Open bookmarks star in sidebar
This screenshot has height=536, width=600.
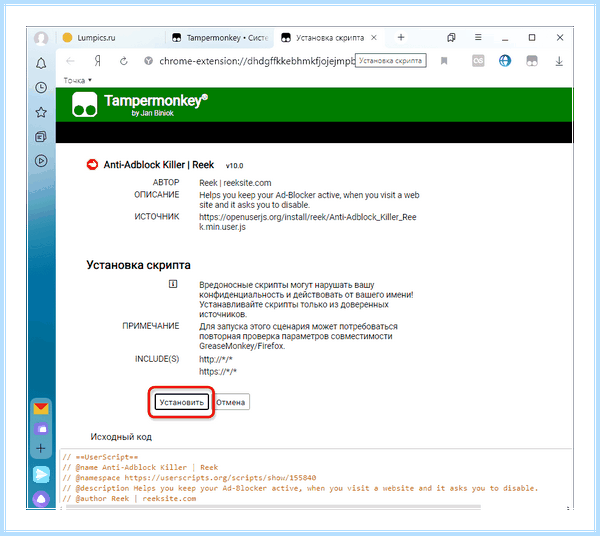tap(41, 112)
